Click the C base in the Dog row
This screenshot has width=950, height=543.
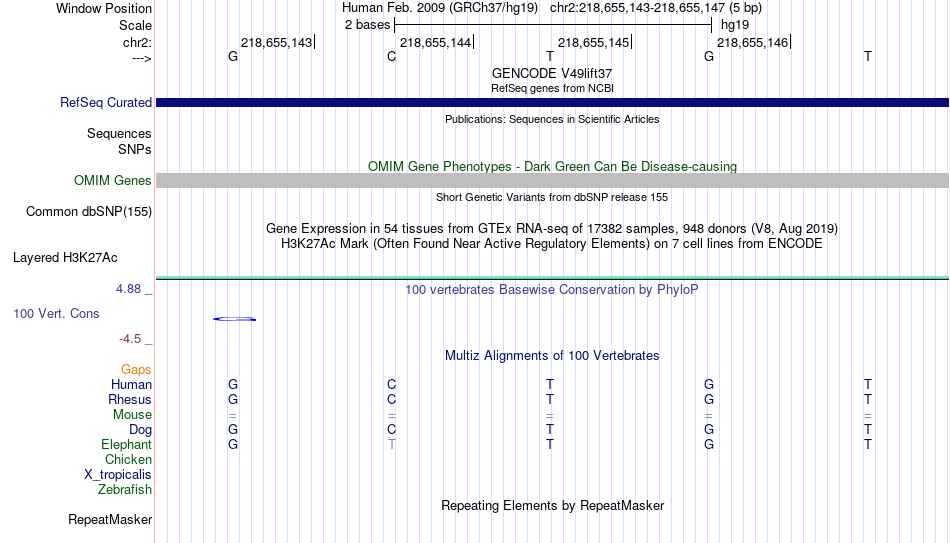(391, 430)
